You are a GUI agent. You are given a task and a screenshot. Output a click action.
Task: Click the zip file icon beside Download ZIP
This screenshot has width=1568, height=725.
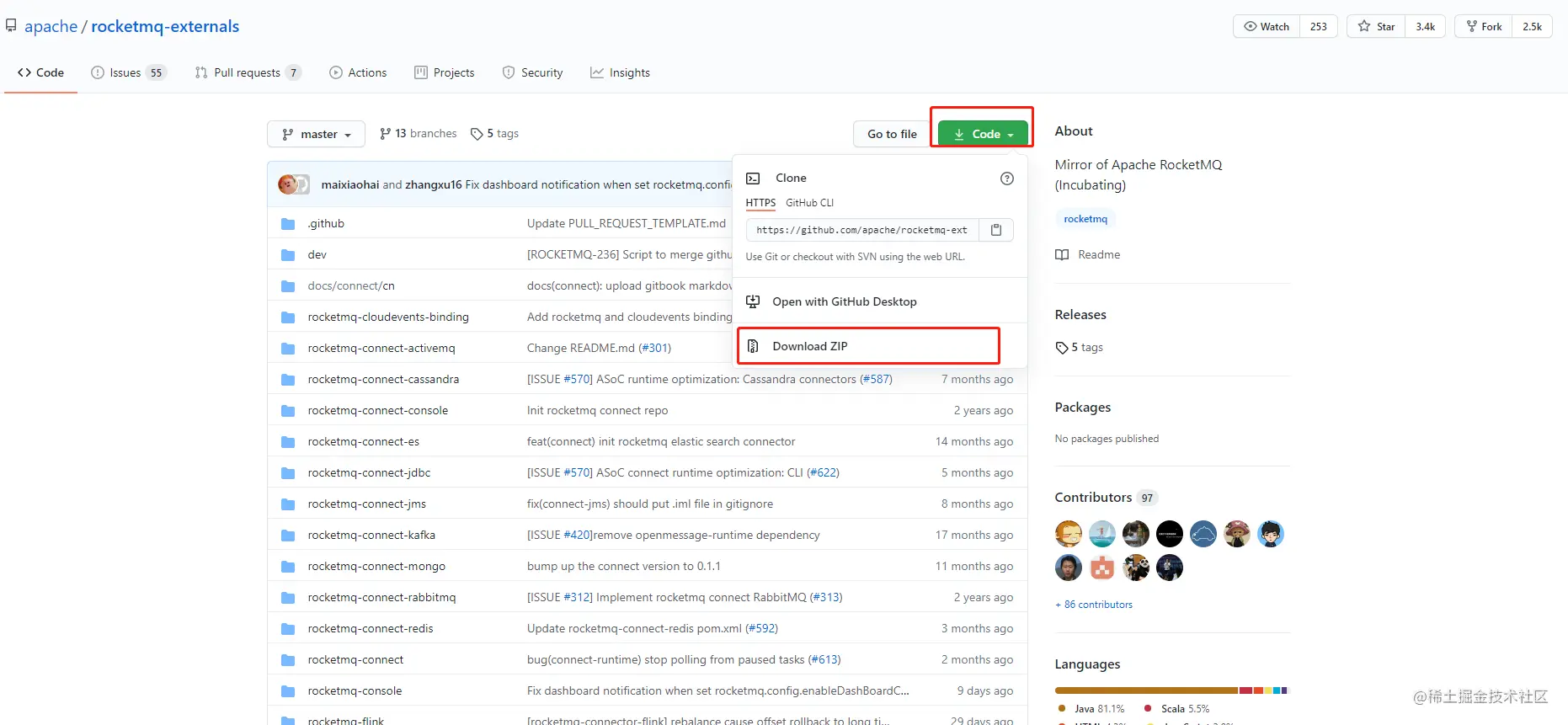pos(753,346)
